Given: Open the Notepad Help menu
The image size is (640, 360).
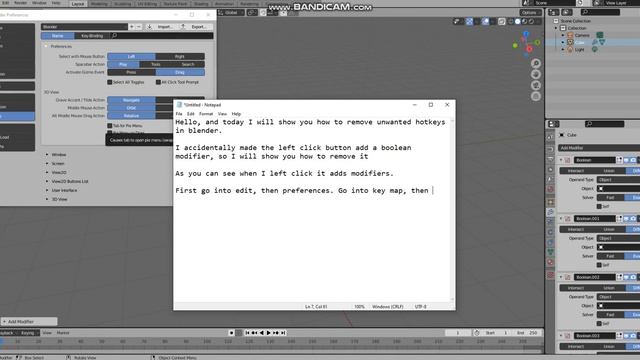Looking at the screenshot, I should point(236,114).
